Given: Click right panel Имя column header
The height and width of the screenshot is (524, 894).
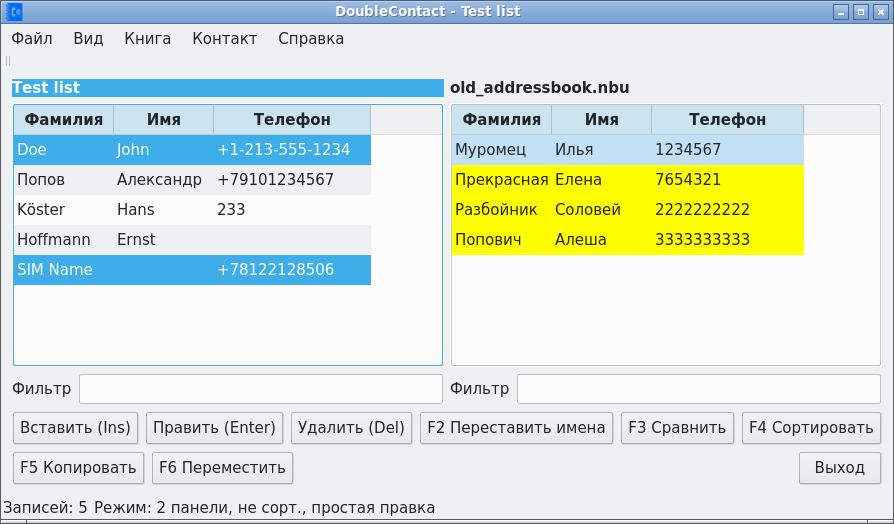Looking at the screenshot, I should pyautogui.click(x=602, y=120).
